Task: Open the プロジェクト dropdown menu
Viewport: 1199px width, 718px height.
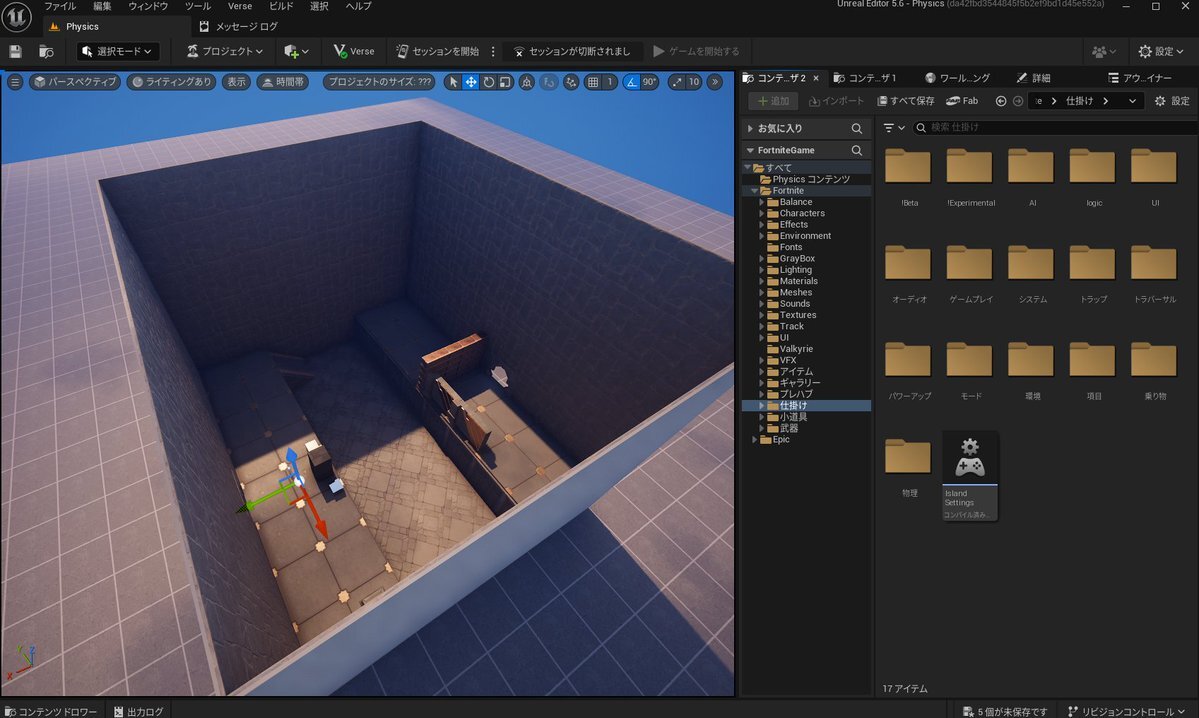Action: tap(225, 51)
